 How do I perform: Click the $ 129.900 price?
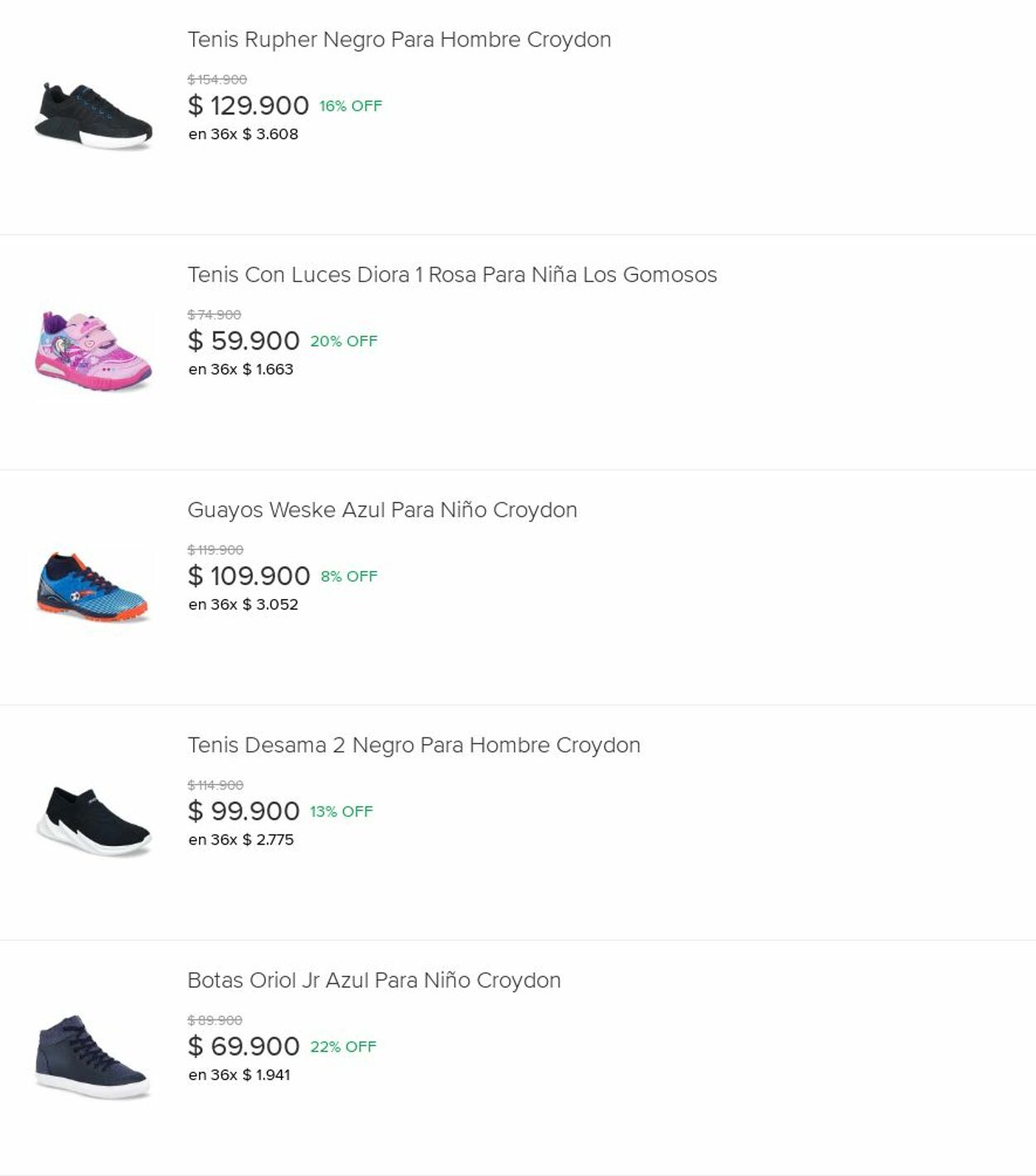pyautogui.click(x=249, y=106)
